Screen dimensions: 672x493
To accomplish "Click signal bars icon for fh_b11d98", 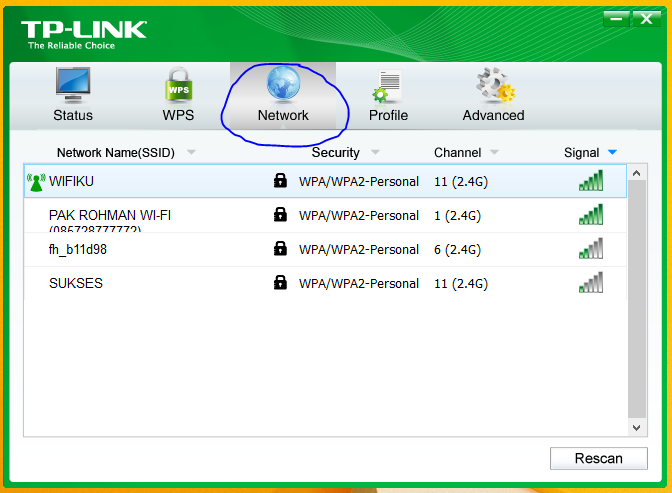I will pyautogui.click(x=591, y=248).
